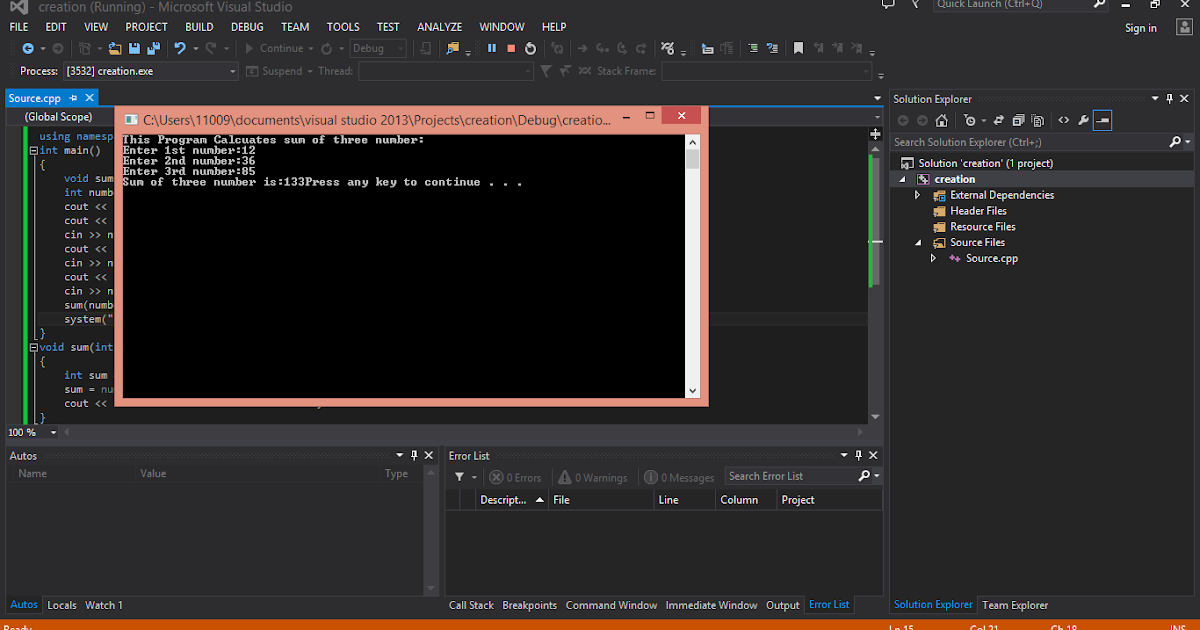Click the Error List filter funnel icon
This screenshot has width=1200, height=630.
(459, 477)
